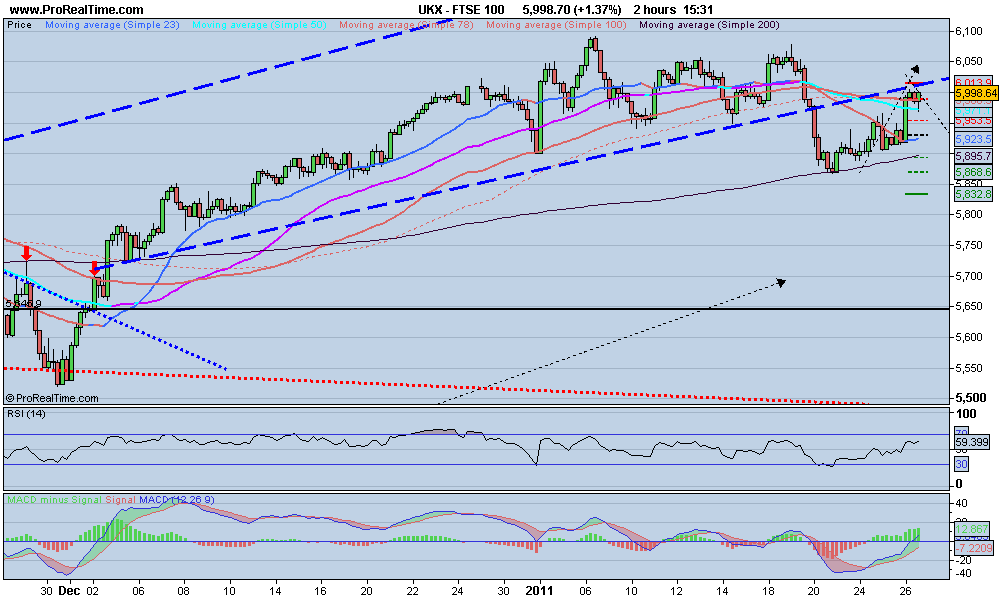Select Moving average (Simple 78) legend
Viewport: 1000px width, 600px height.
click(x=406, y=25)
